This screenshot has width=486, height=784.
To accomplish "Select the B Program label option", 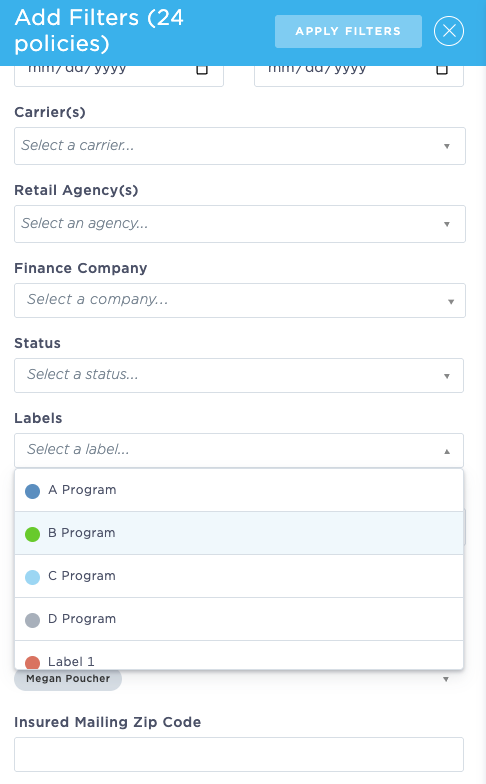I will coord(239,533).
